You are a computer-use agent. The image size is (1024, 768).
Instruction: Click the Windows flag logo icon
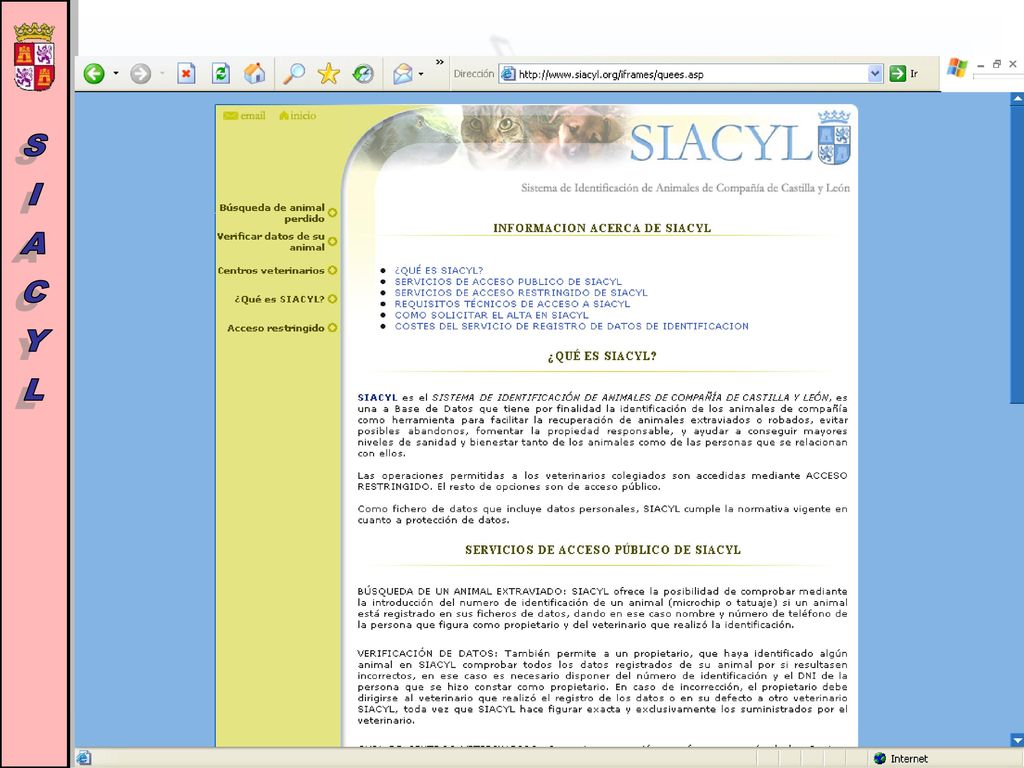tap(957, 67)
